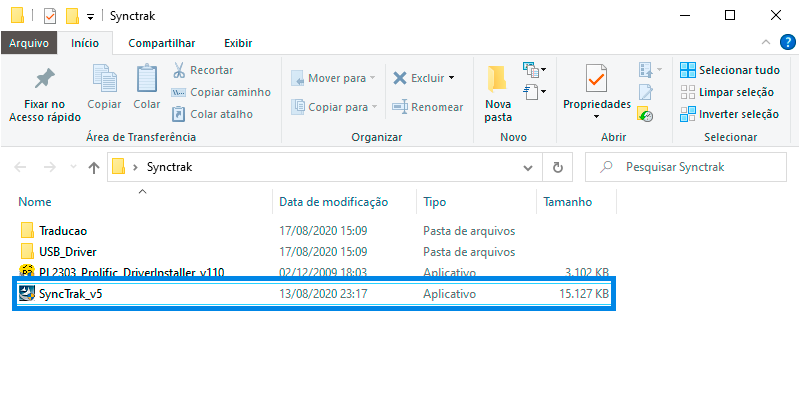Open the Copiar para dropdown
The width and height of the screenshot is (800, 412).
coord(334,107)
